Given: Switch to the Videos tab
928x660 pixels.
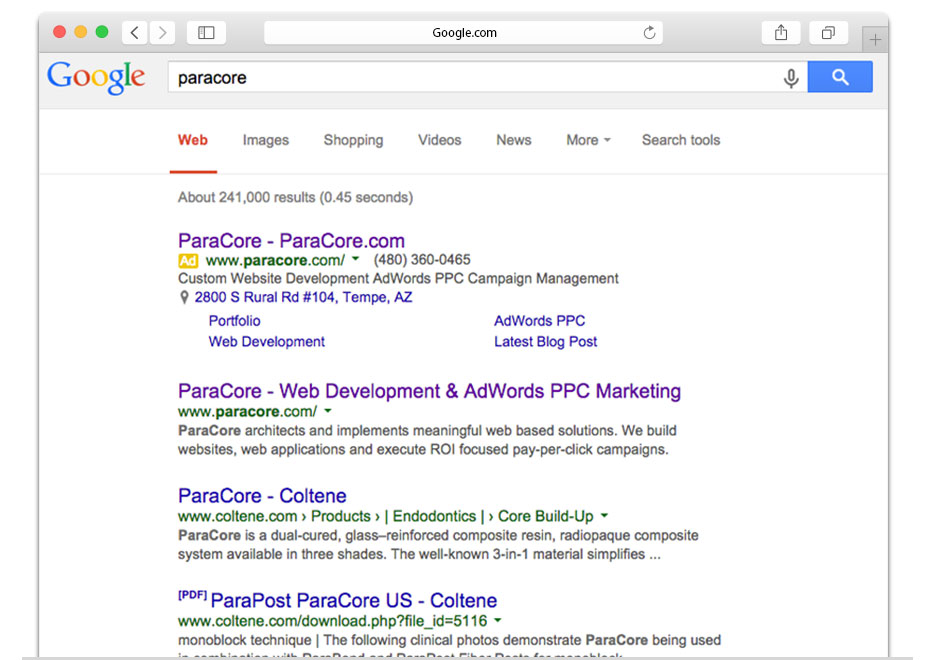Looking at the screenshot, I should click(x=439, y=140).
